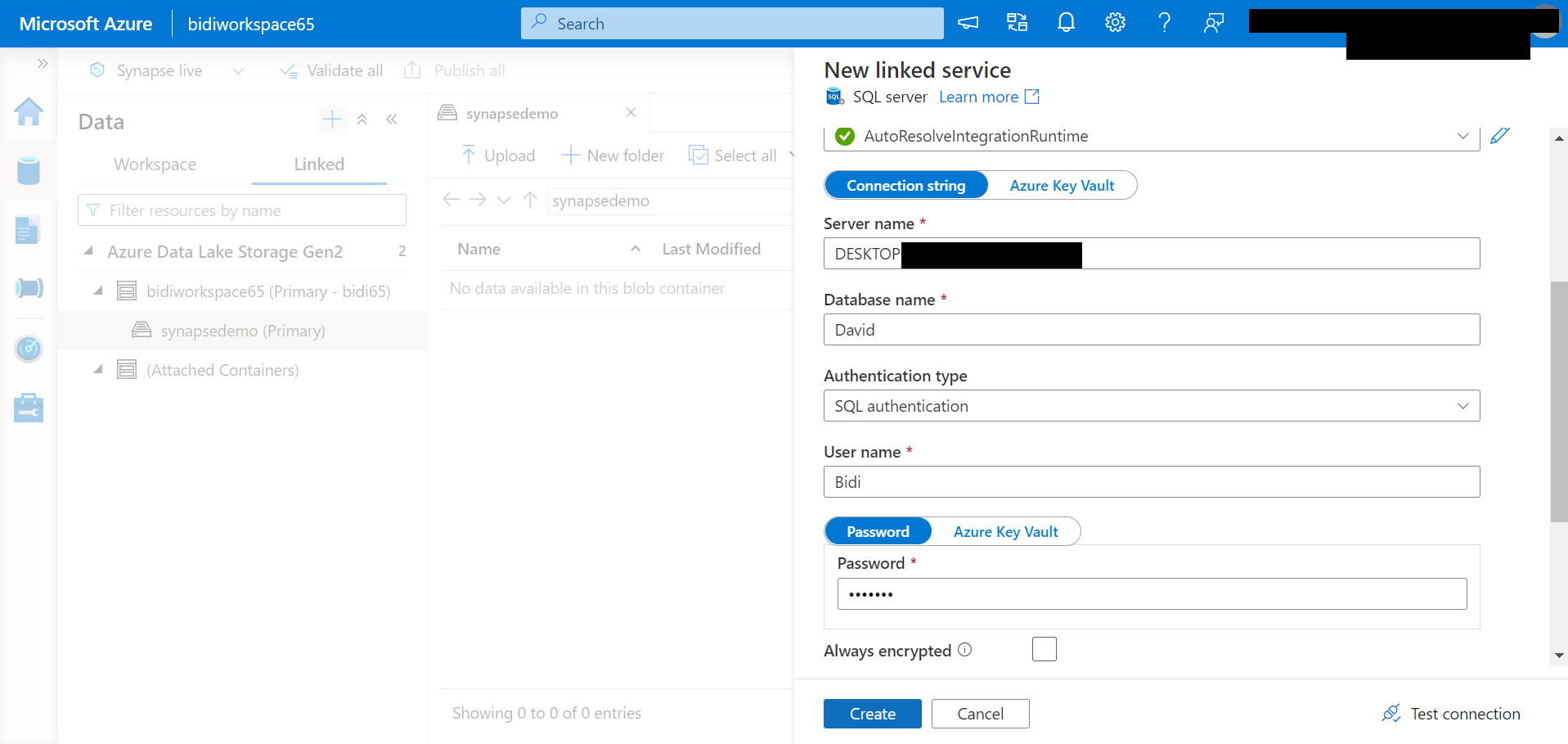This screenshot has width=1568, height=744.
Task: Enable the Always encrypted checkbox
Action: [1045, 649]
